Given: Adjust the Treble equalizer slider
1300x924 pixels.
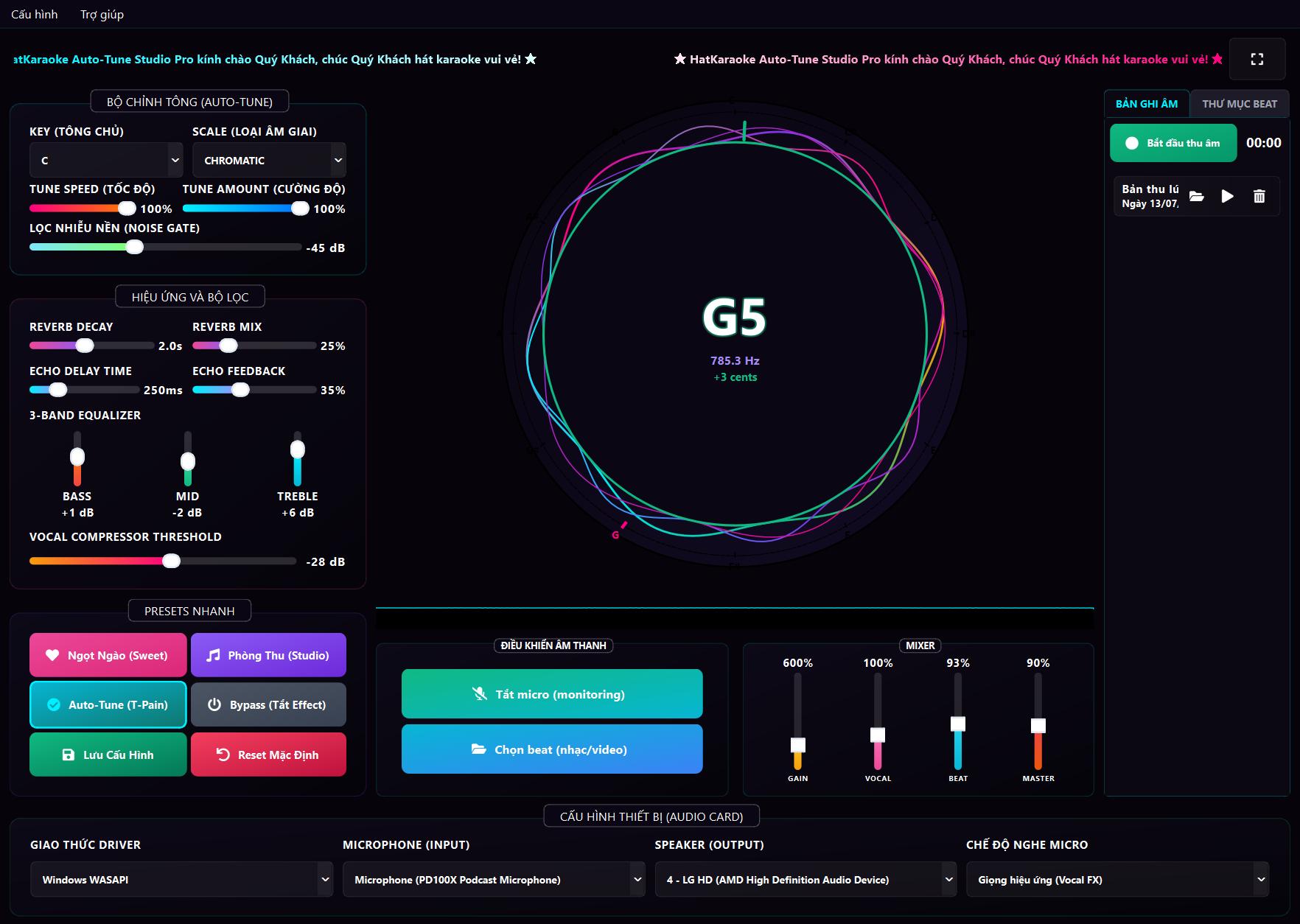Looking at the screenshot, I should [297, 458].
